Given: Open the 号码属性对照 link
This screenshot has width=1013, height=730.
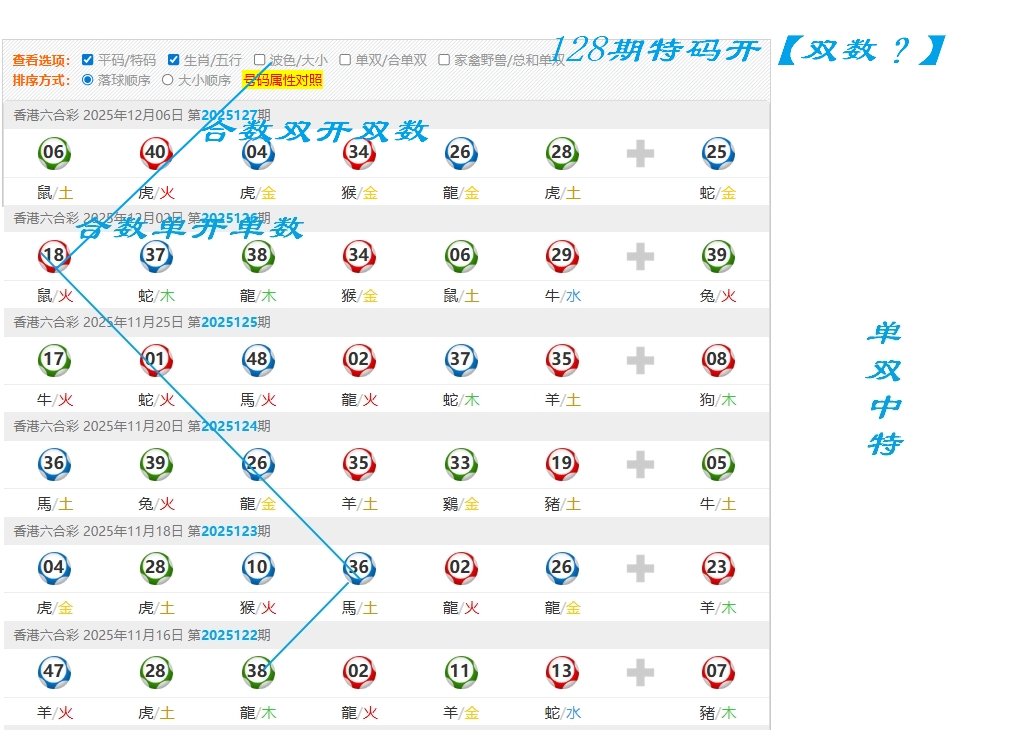Looking at the screenshot, I should click(283, 80).
